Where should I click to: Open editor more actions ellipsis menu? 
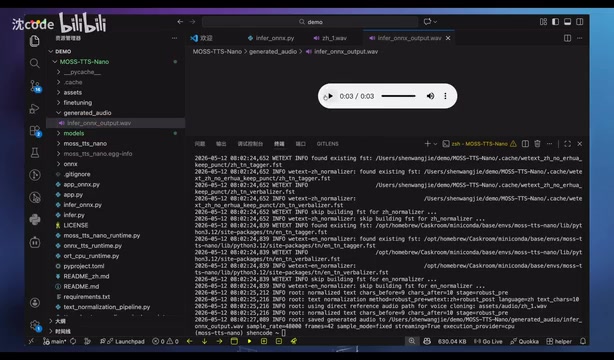(x=580, y=38)
